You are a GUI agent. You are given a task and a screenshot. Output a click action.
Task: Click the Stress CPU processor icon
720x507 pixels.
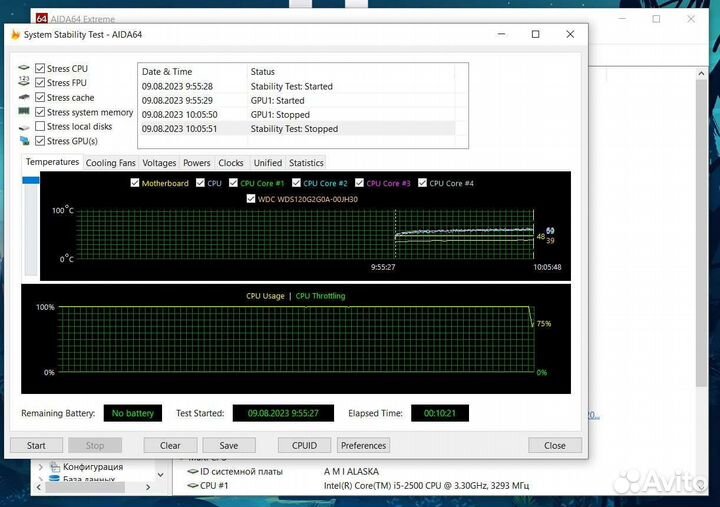pyautogui.click(x=24, y=68)
